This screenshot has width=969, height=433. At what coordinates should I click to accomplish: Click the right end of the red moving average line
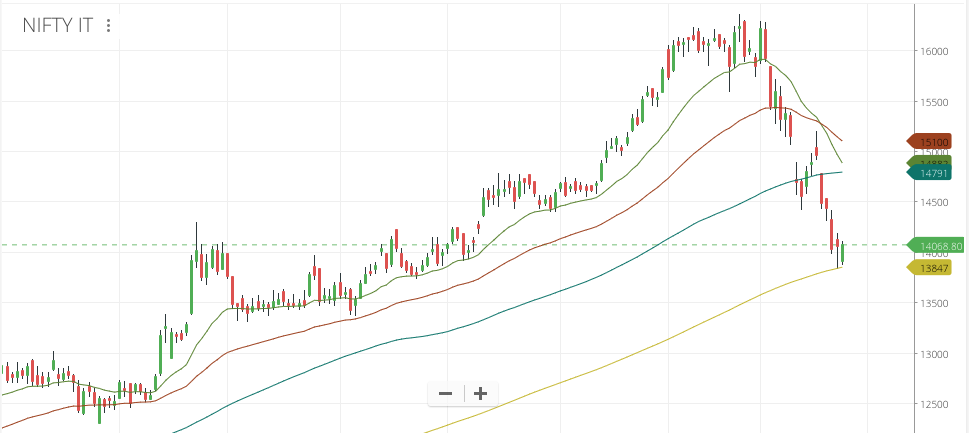[840, 140]
